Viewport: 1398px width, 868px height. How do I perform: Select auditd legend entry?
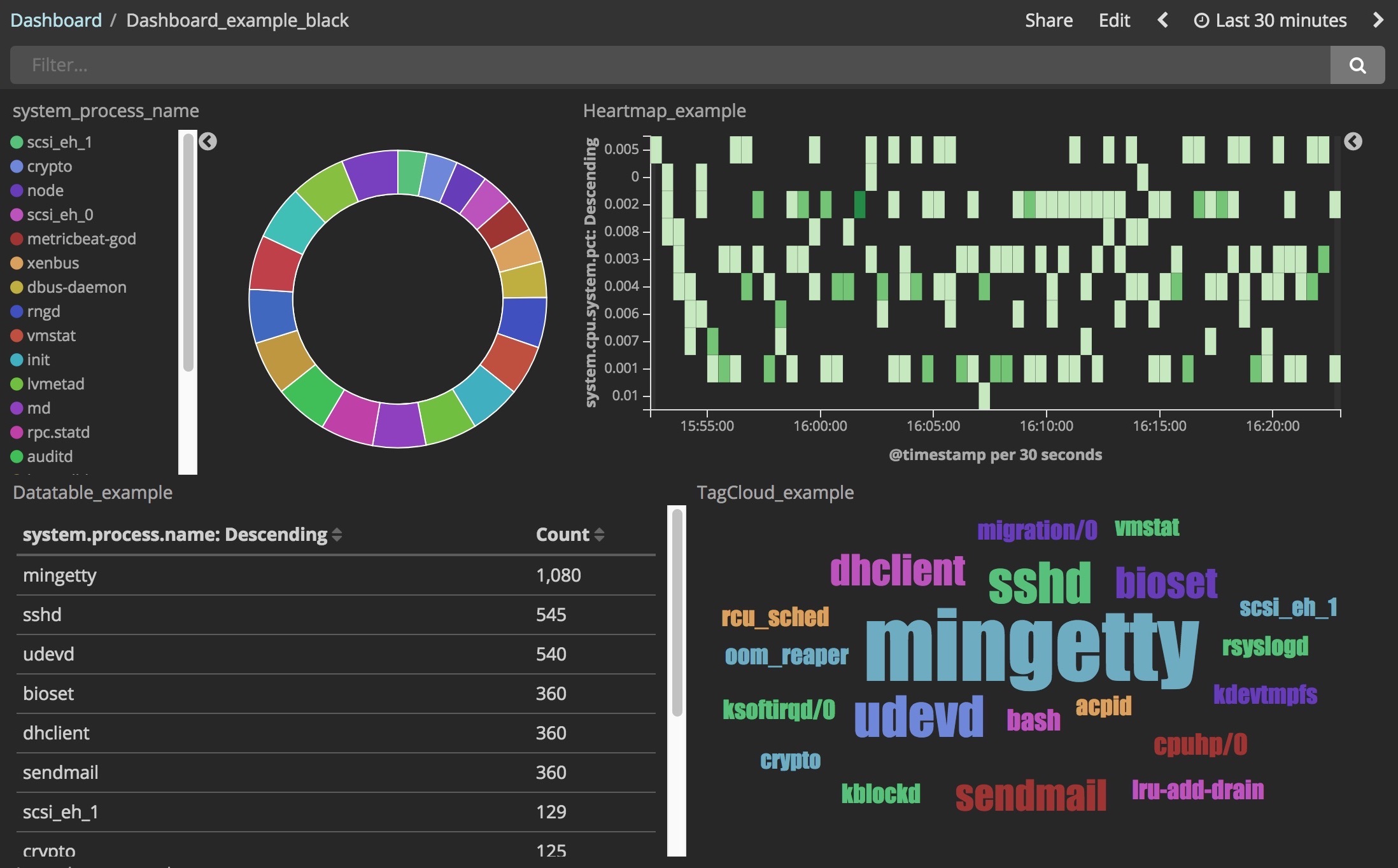tap(41, 456)
